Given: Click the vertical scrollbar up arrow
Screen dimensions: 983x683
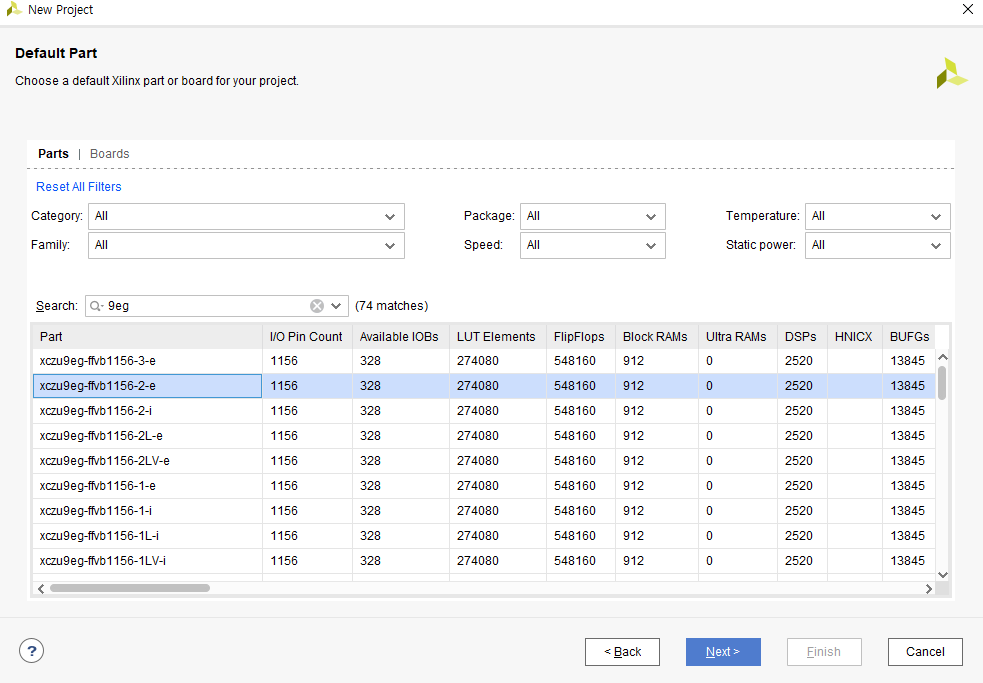Looking at the screenshot, I should coord(942,357).
